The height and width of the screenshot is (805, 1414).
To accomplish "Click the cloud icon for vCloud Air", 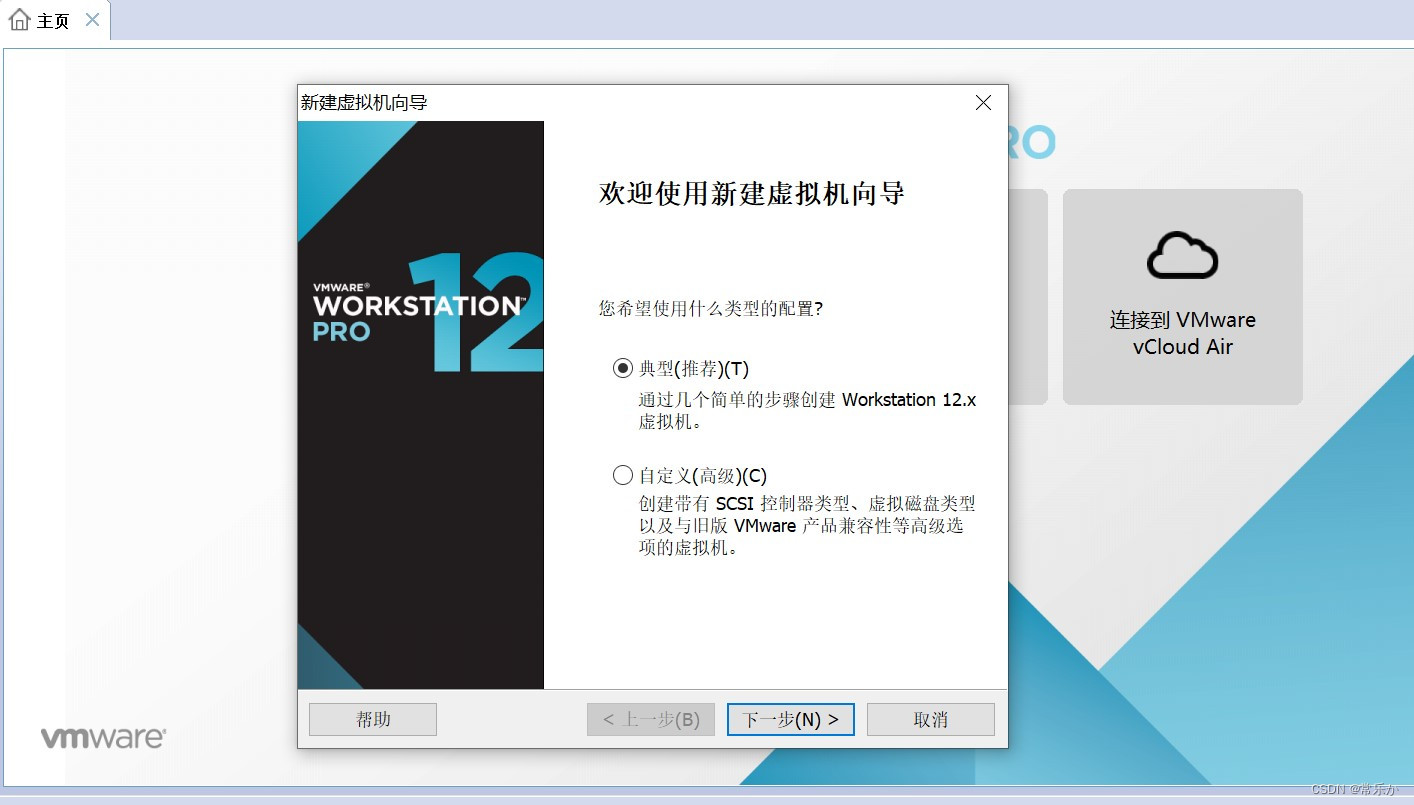I will pyautogui.click(x=1182, y=255).
